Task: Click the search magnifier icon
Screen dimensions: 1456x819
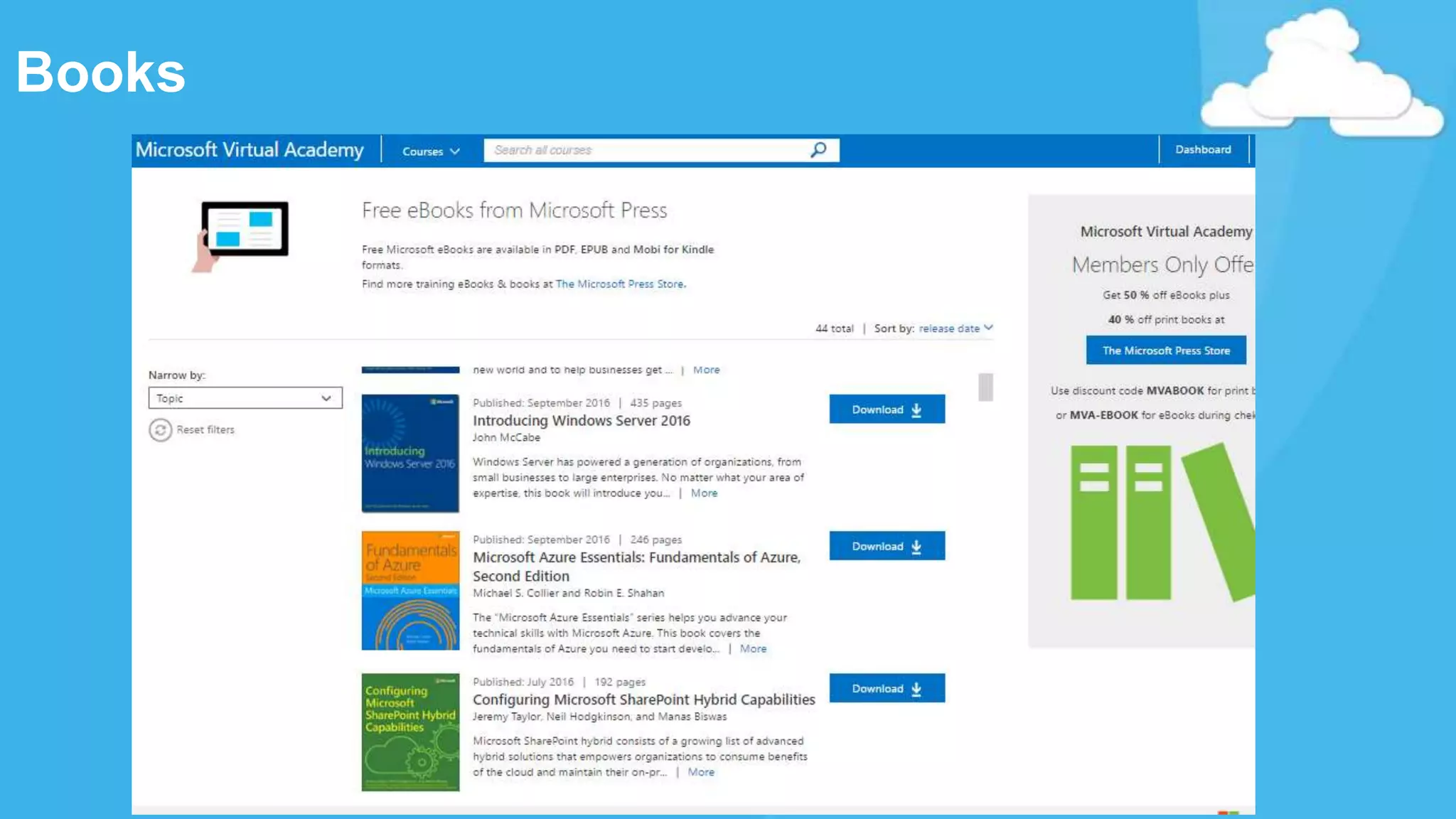Action: click(x=818, y=150)
